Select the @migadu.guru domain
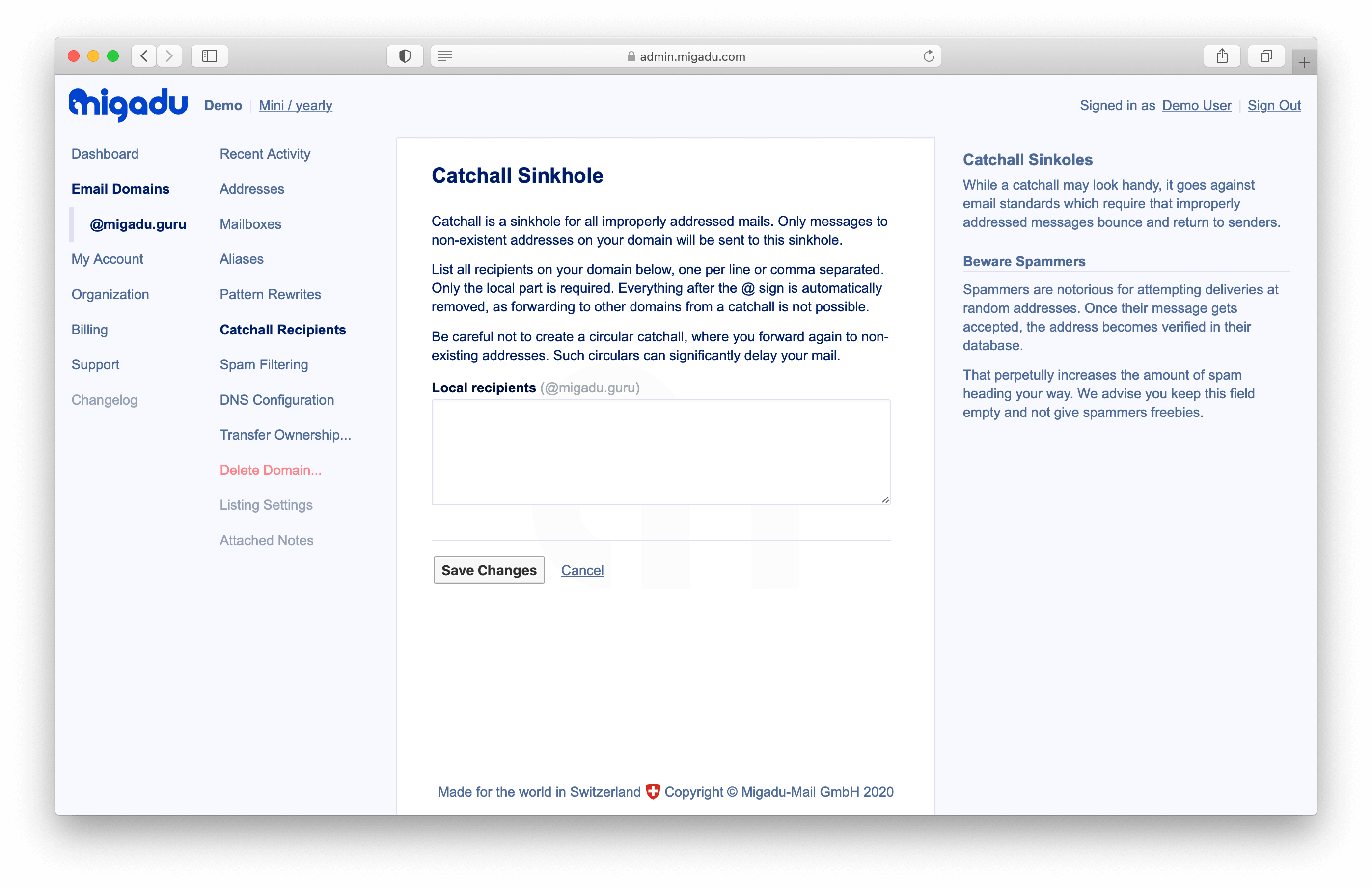 (139, 223)
